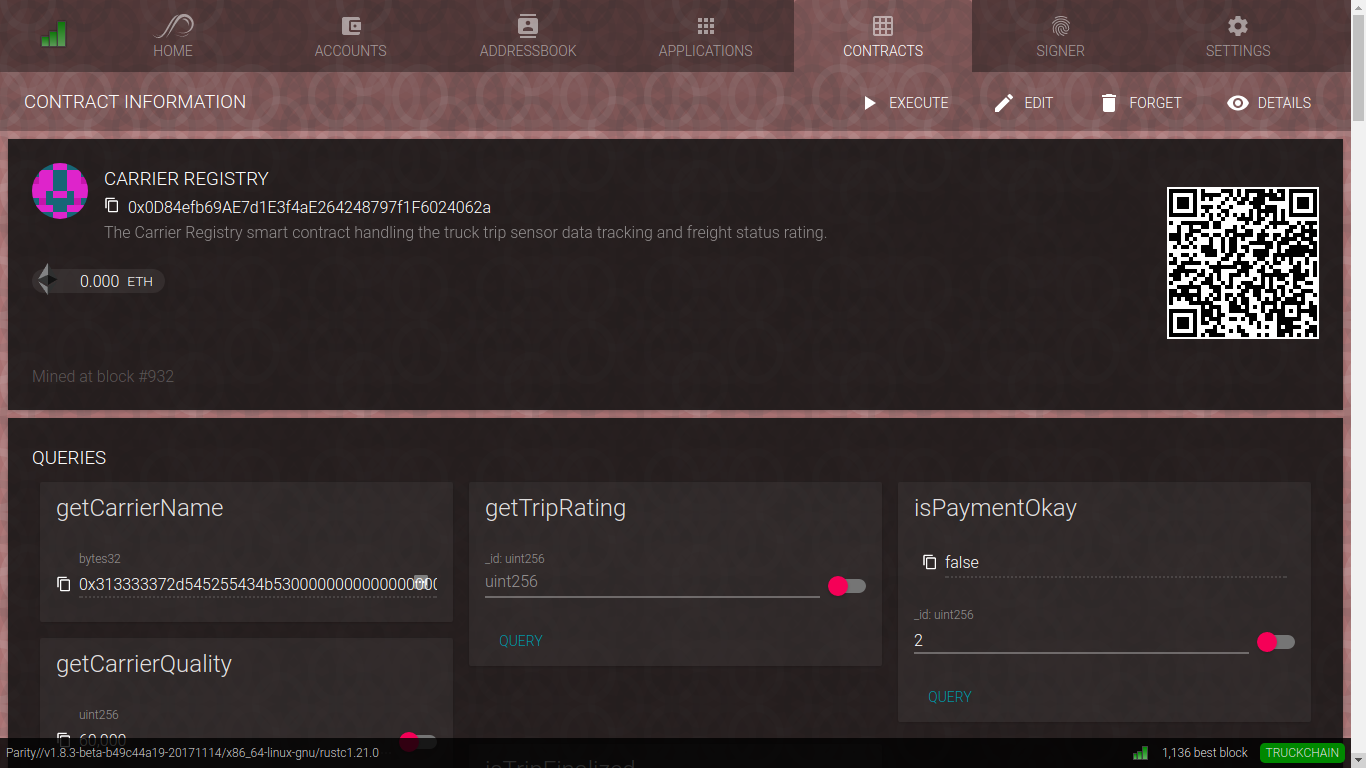
Task: Switch to the Addressbook tab
Action: click(528, 36)
